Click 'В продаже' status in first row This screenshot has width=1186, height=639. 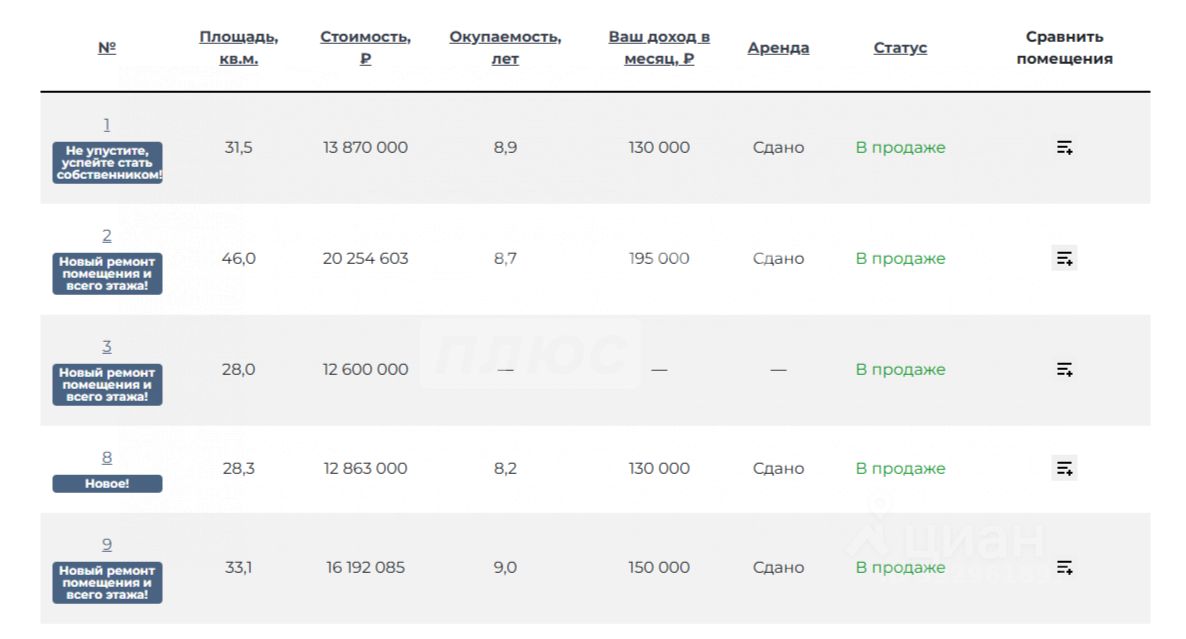point(900,148)
